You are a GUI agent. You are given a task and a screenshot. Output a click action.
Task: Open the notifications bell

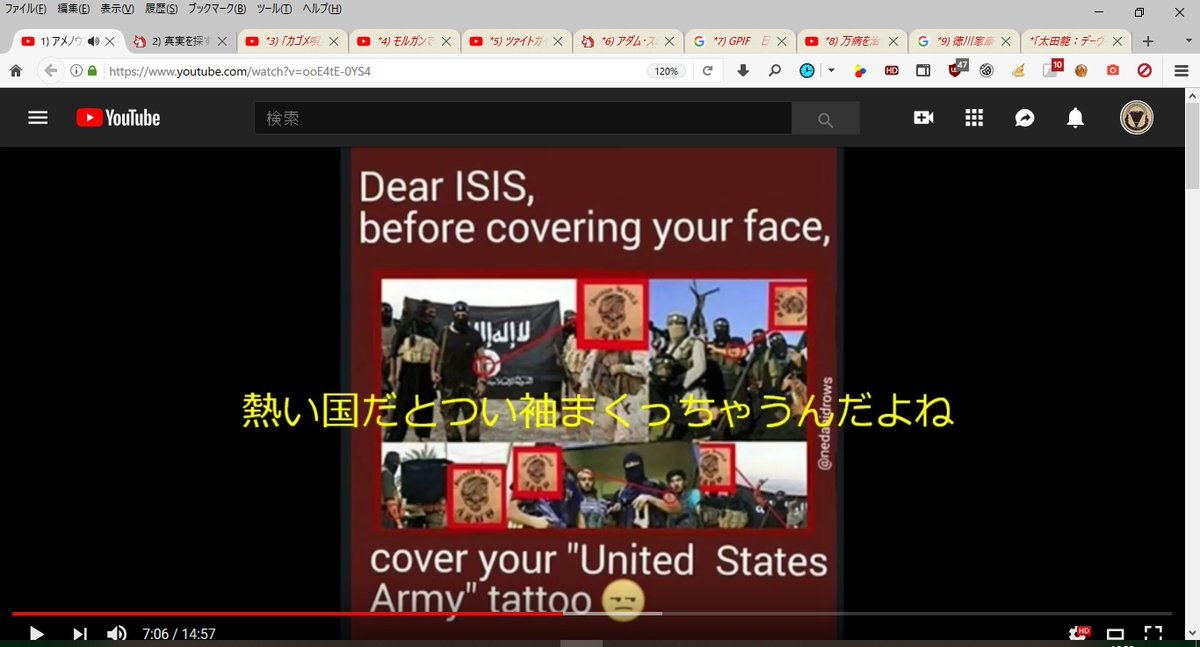(x=1075, y=118)
